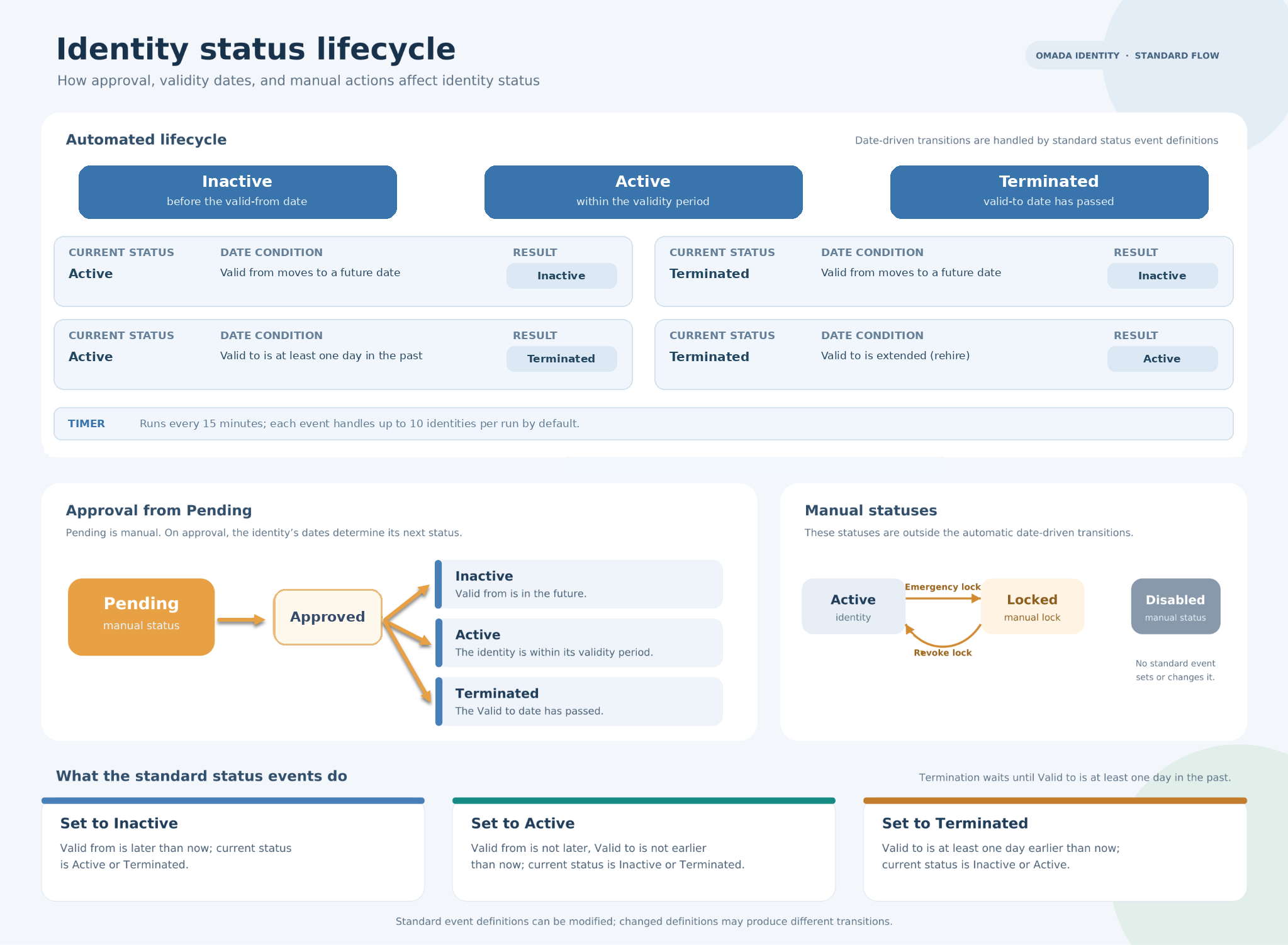Click 'Runs every 15 minutes' timer description
1288x945 pixels.
[359, 423]
